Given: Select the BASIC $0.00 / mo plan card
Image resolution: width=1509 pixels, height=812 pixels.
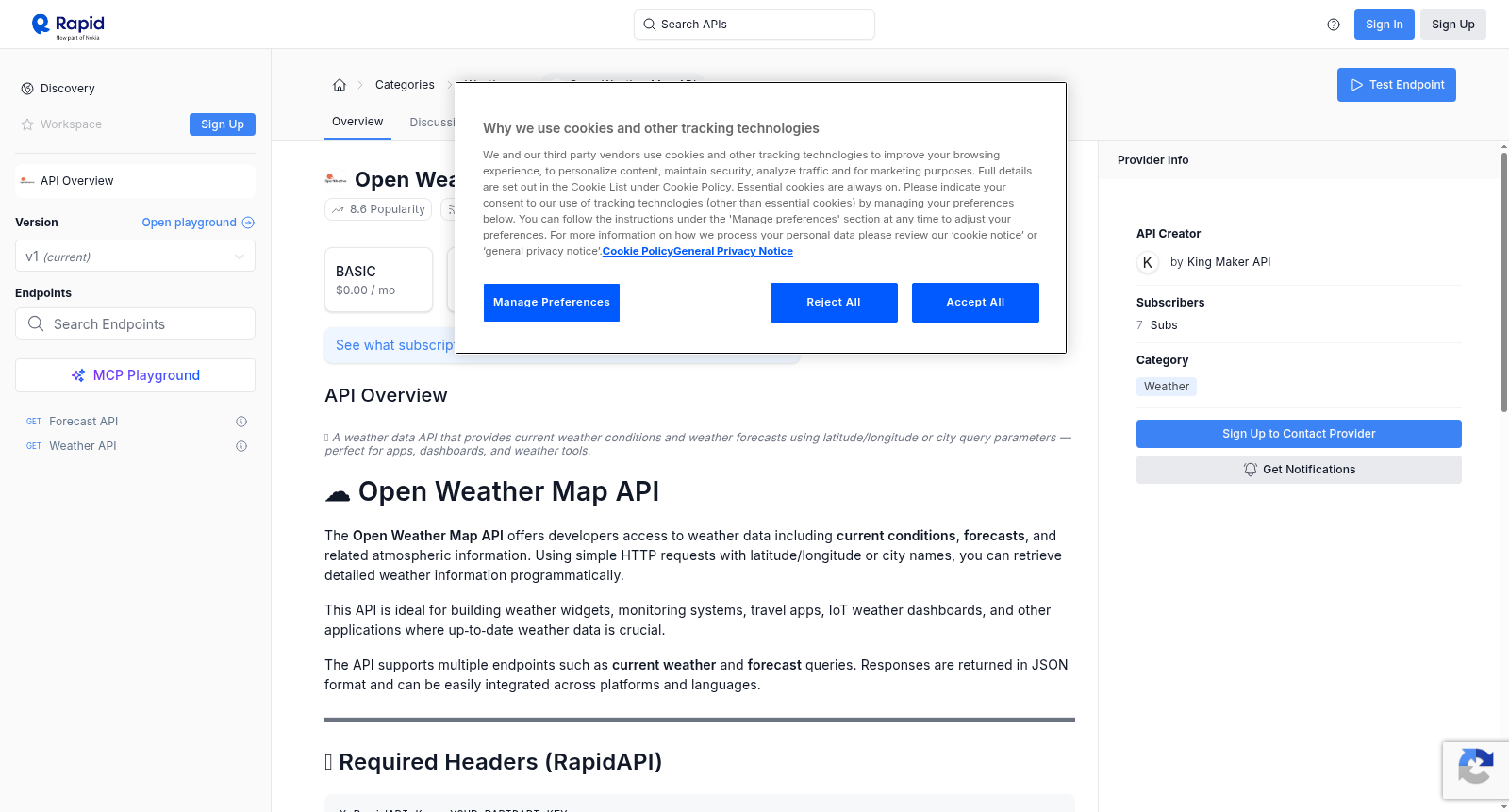Looking at the screenshot, I should coord(378,280).
